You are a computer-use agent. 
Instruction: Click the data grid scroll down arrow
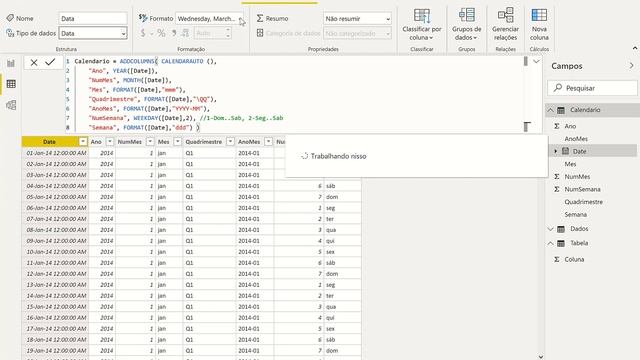[541, 357]
